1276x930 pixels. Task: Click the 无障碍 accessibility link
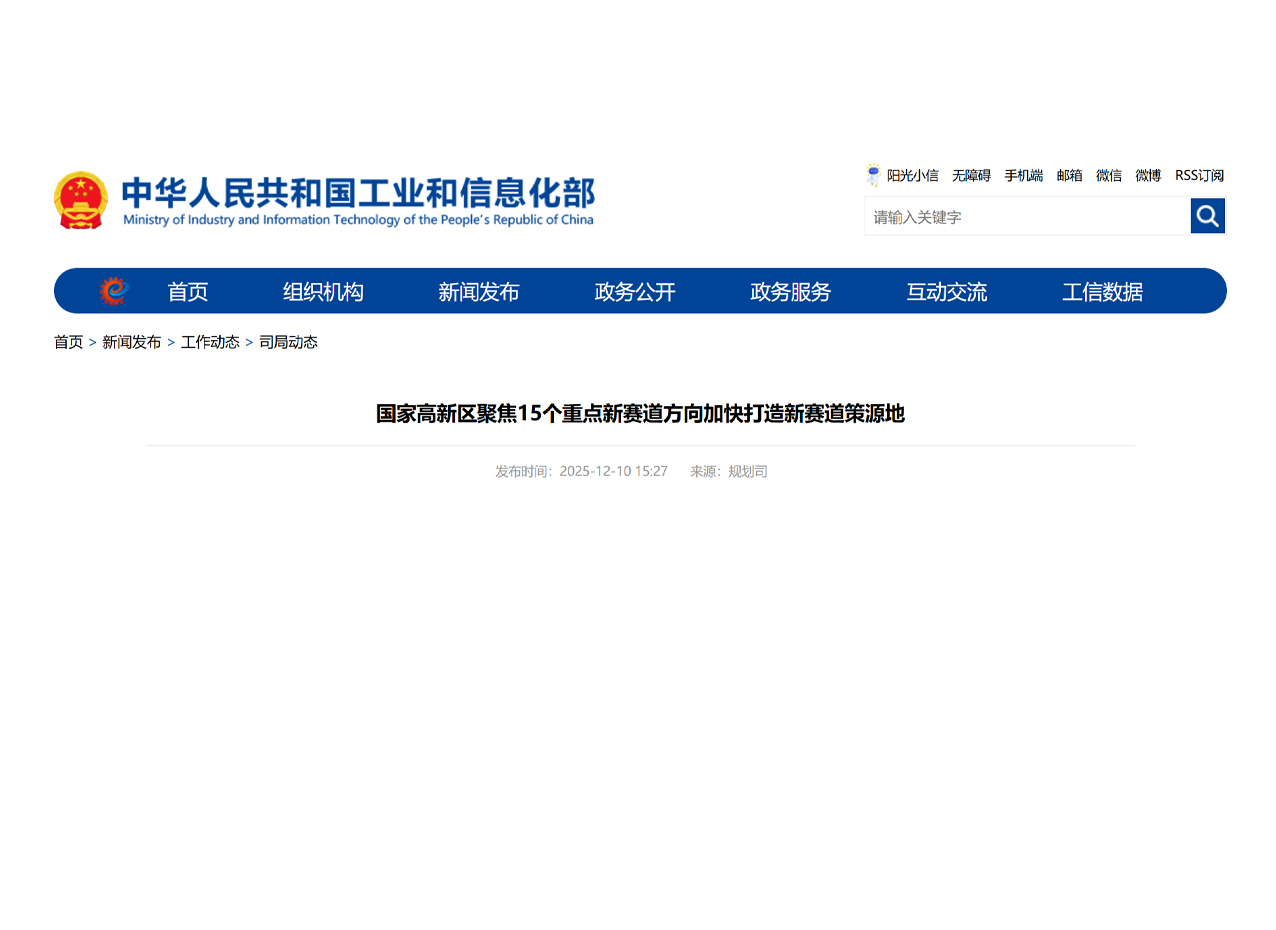[x=971, y=176]
